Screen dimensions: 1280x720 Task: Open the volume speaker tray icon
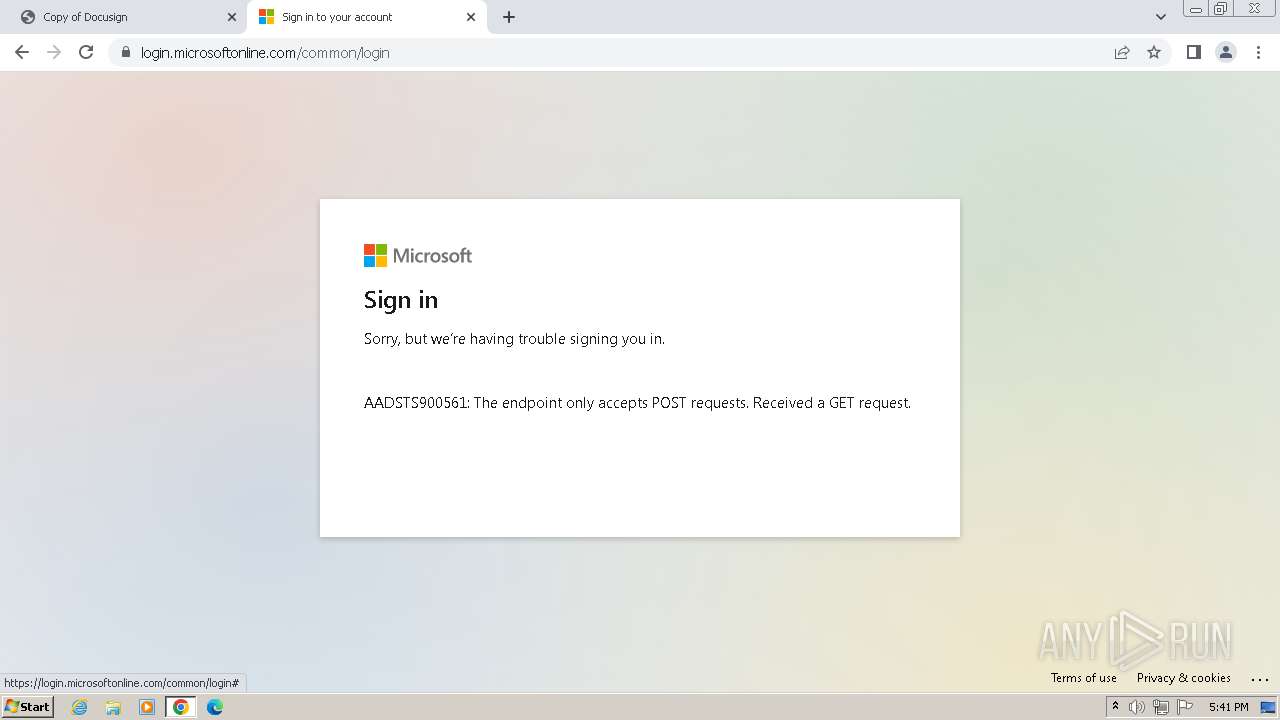tap(1137, 707)
